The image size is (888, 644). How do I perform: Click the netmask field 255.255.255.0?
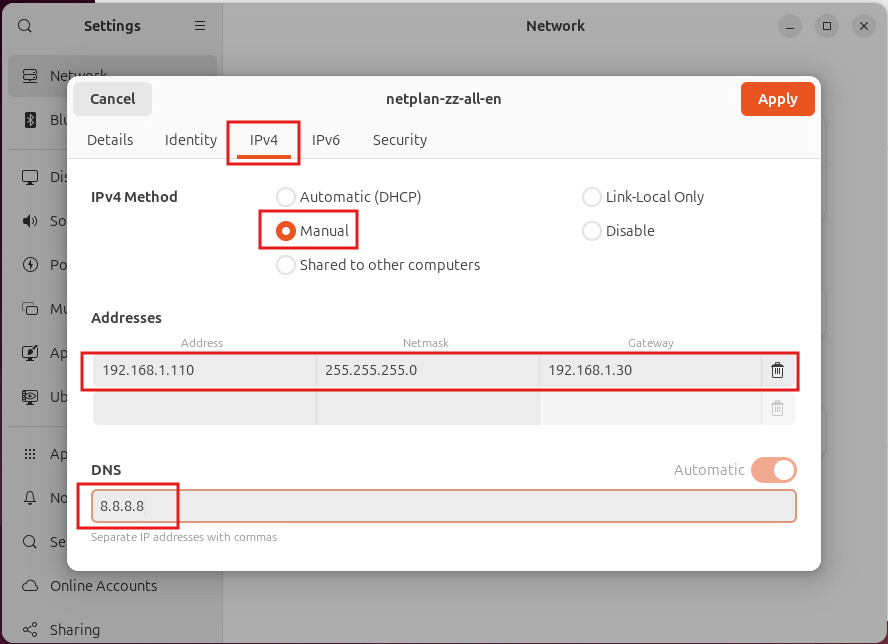coord(428,370)
